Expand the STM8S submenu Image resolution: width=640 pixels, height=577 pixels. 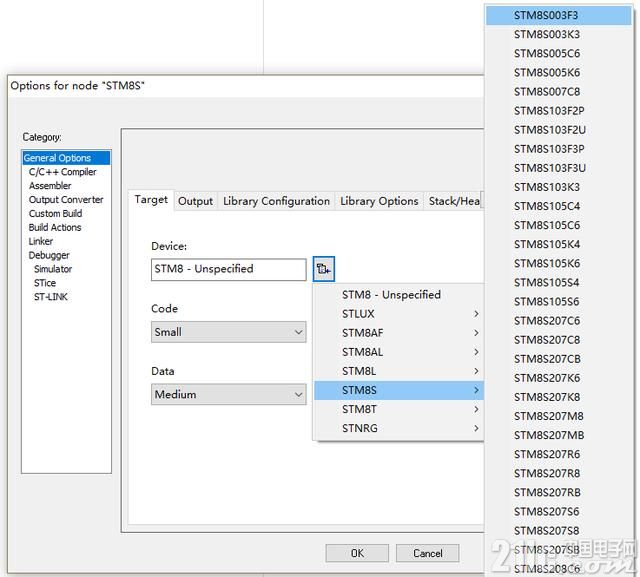[x=399, y=390]
